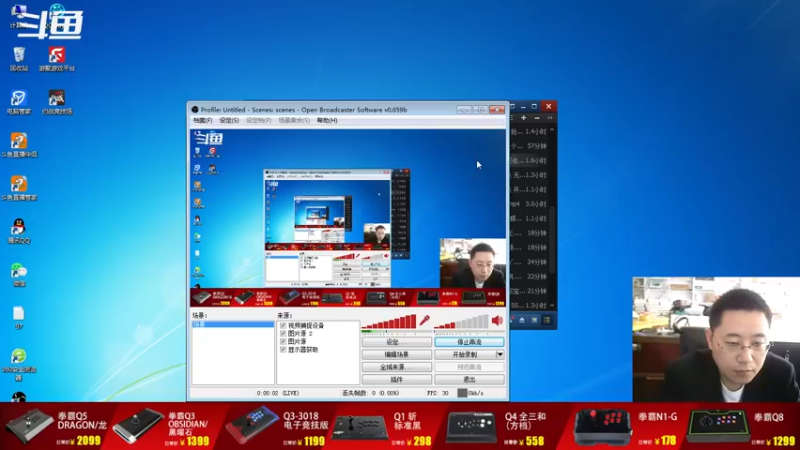Image resolution: width=800 pixels, height=450 pixels.
Task: Click the list-view icon in the dark window
Action: coord(546,320)
